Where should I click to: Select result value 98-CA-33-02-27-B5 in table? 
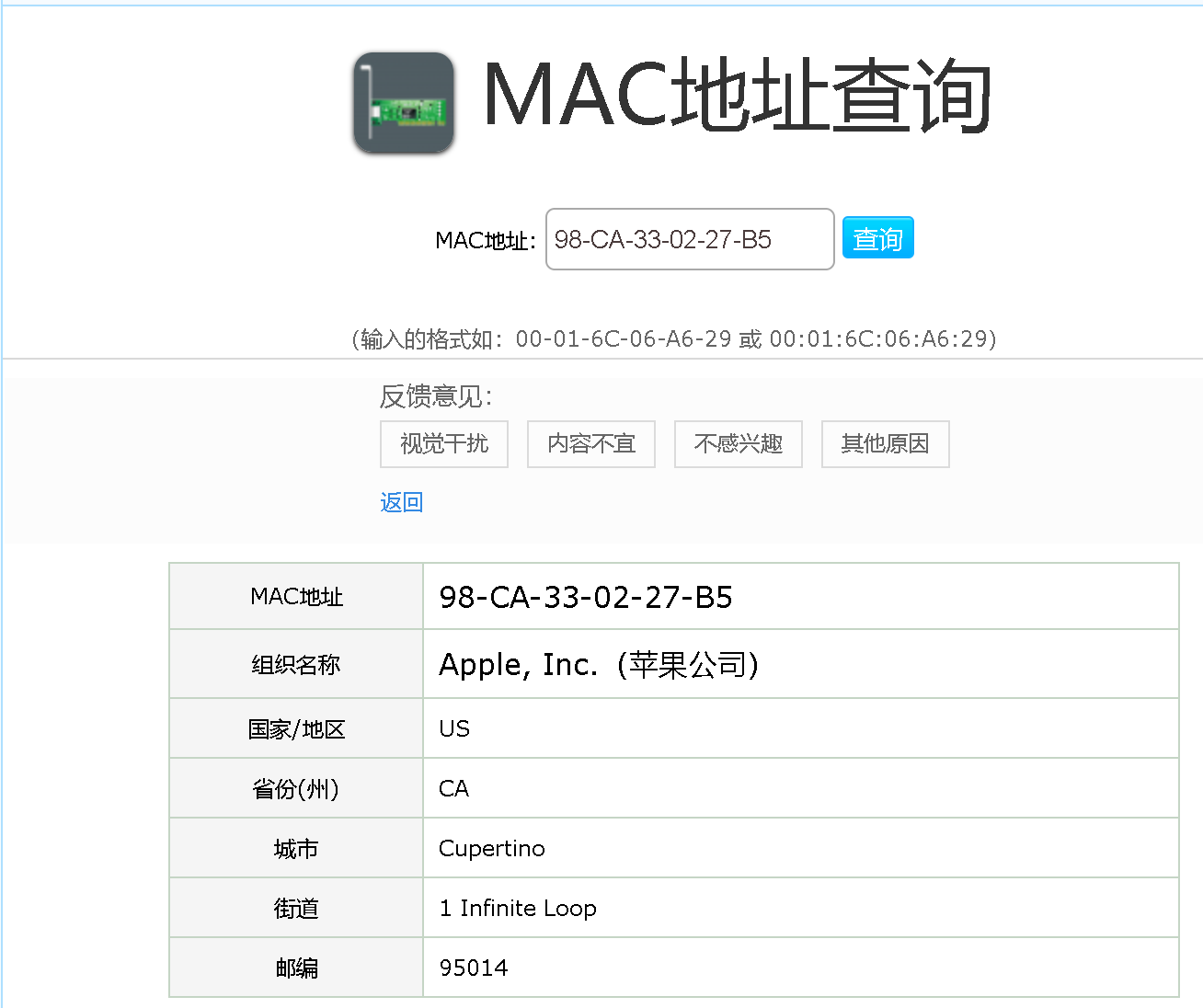pos(586,597)
